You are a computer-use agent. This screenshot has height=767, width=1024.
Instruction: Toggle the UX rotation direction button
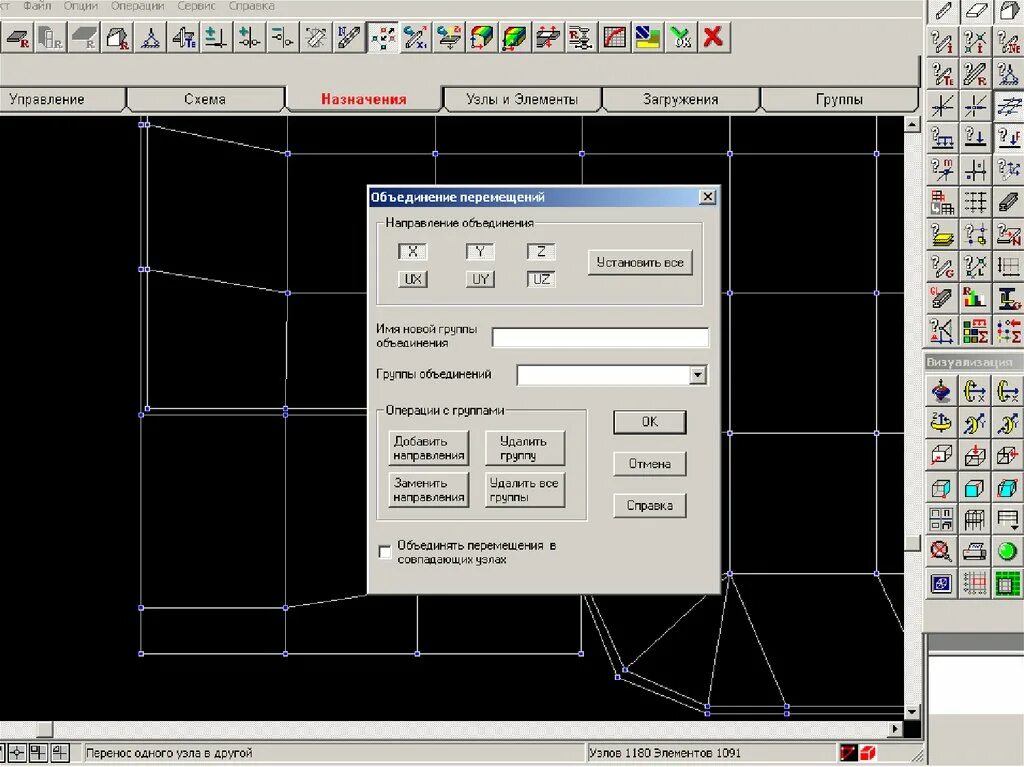pyautogui.click(x=413, y=279)
